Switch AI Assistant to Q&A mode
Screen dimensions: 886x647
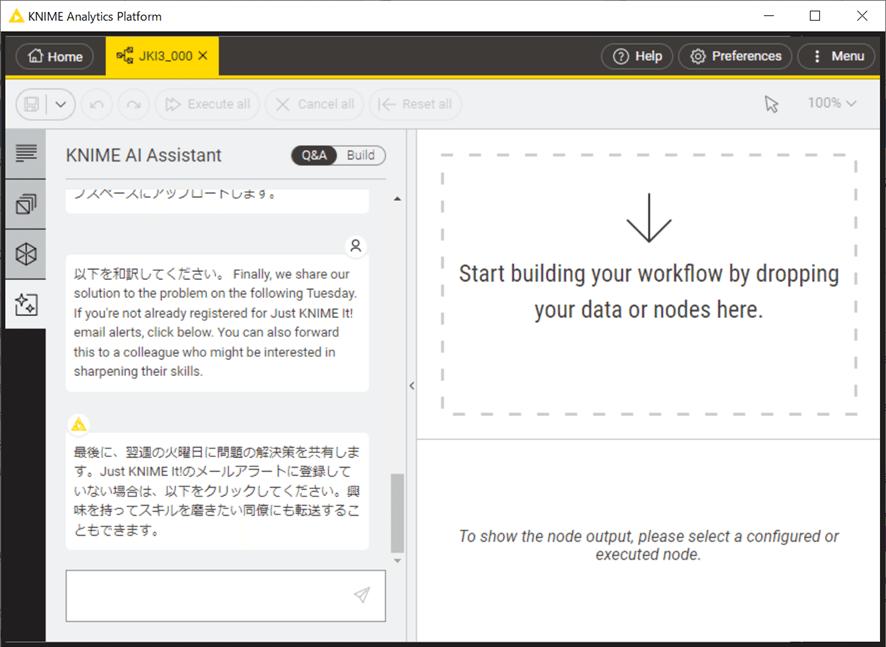point(313,156)
